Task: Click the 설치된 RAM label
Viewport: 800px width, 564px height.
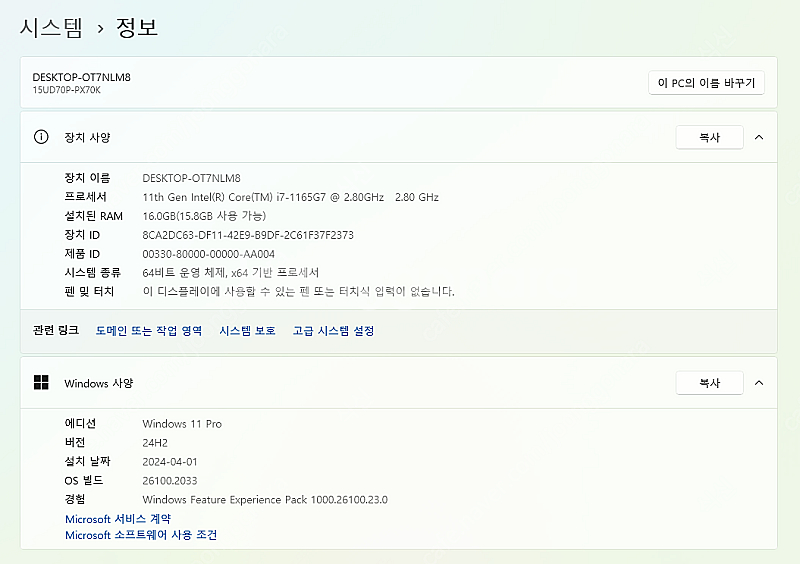Action: coord(94,216)
